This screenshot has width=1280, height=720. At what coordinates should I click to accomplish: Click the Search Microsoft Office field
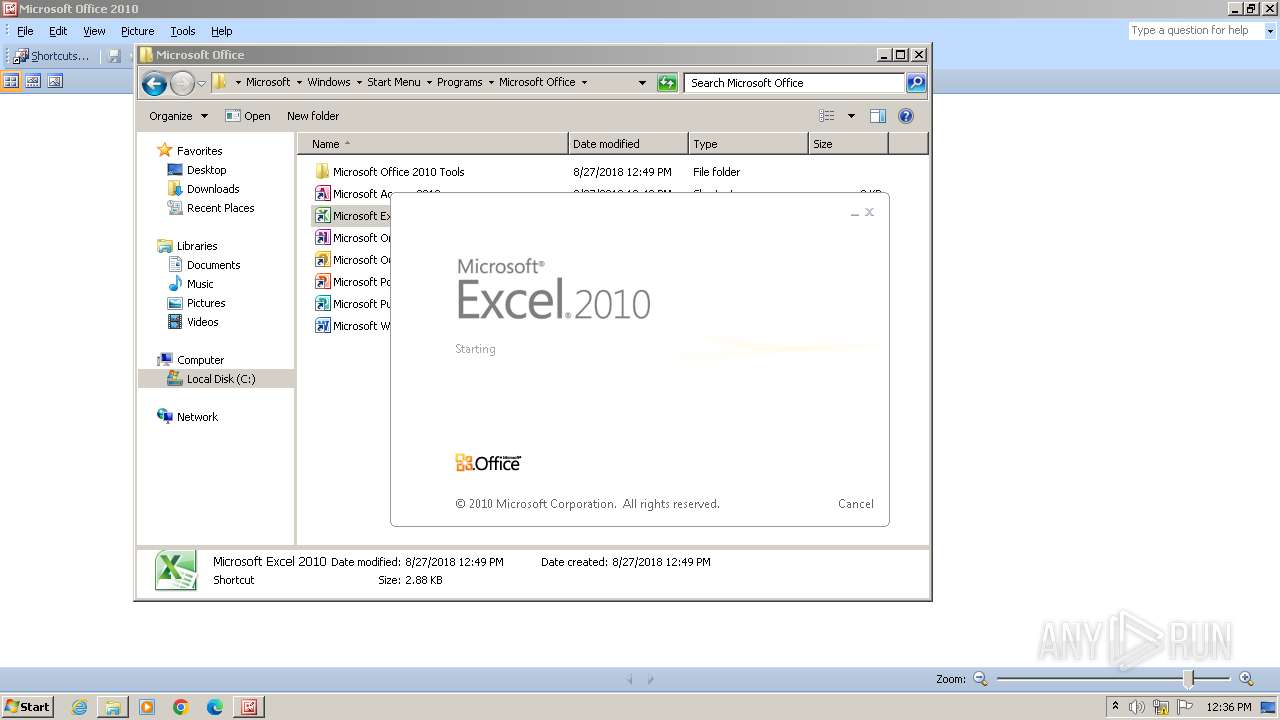[x=795, y=83]
